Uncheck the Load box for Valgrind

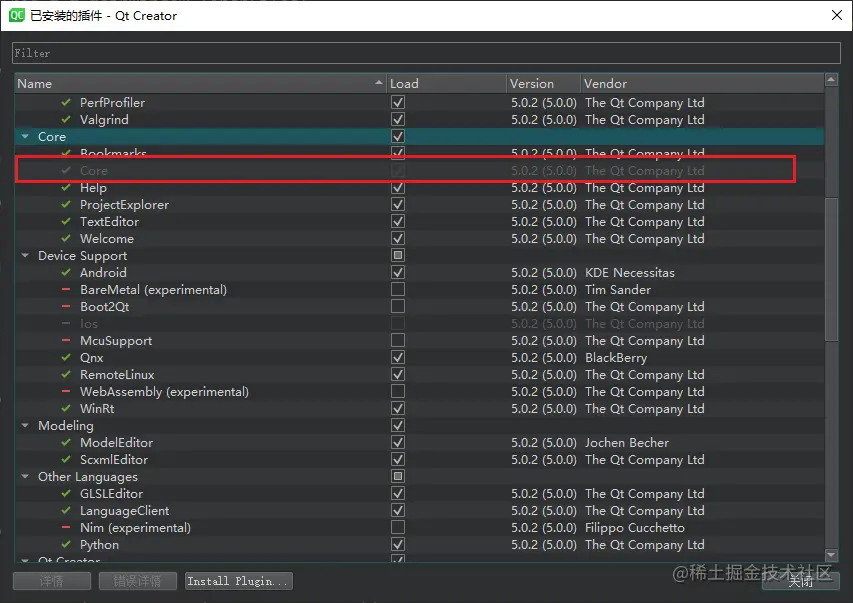398,119
